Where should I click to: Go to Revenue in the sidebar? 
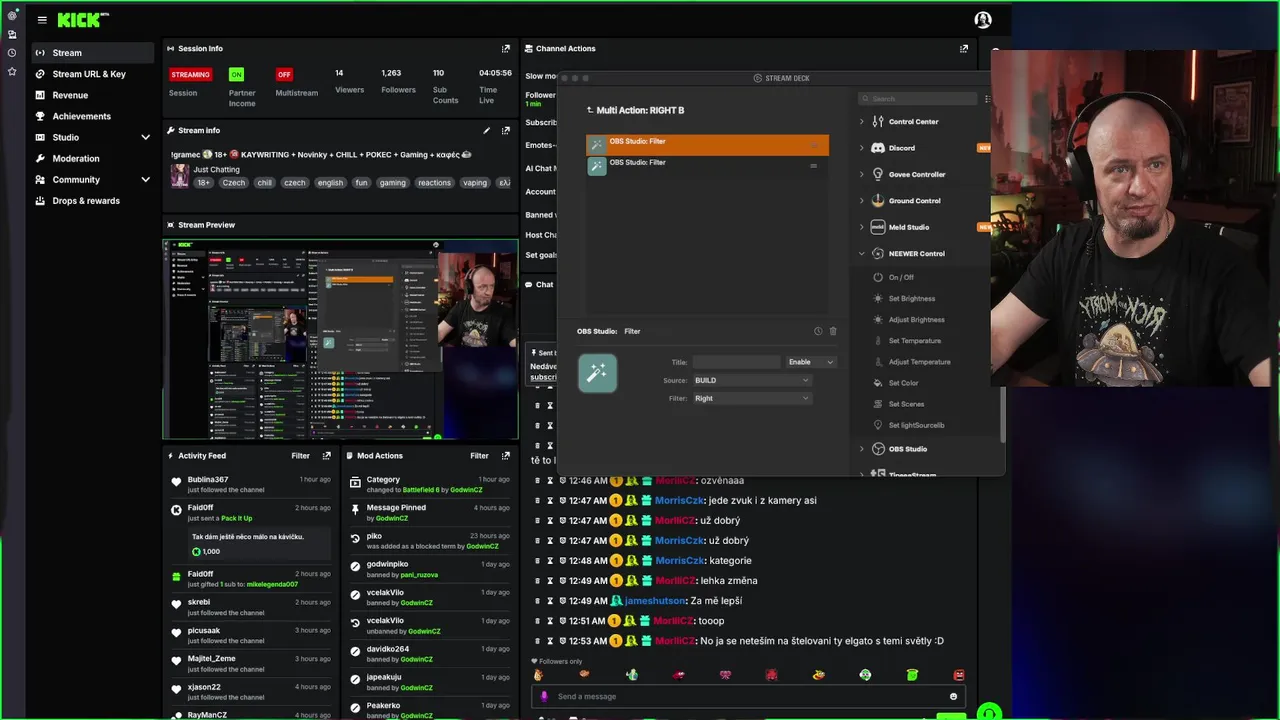click(x=93, y=95)
